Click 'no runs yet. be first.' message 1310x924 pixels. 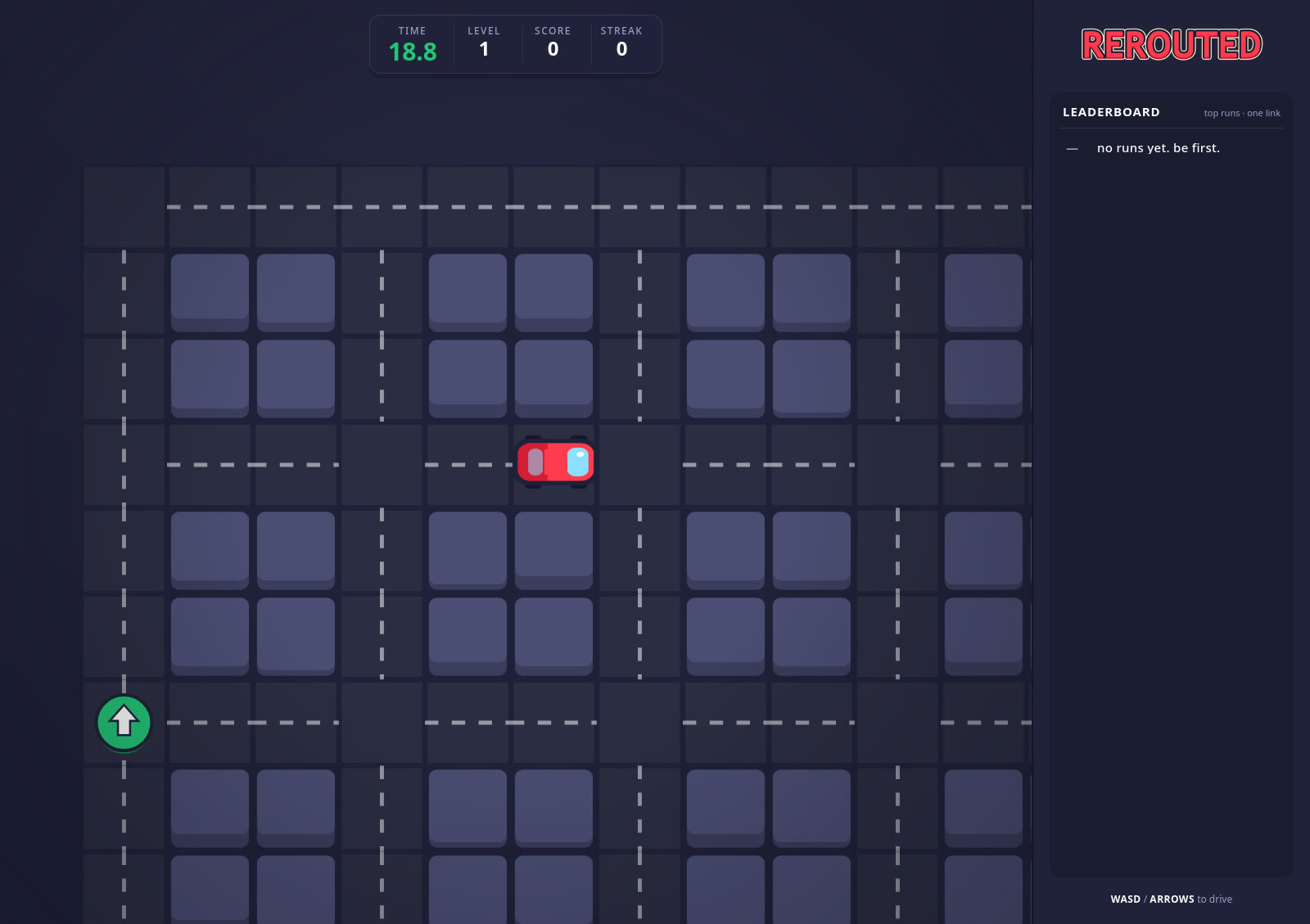pyautogui.click(x=1159, y=148)
